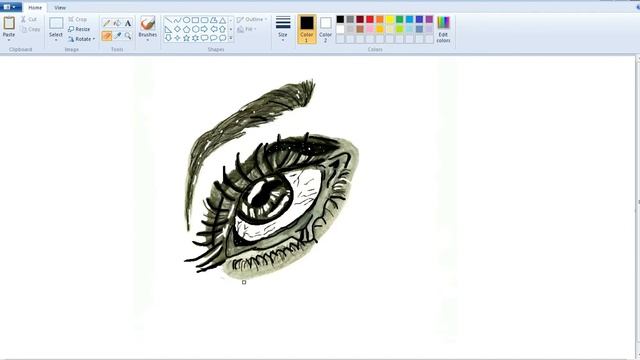Pick the red color swatch
640x360 pixels.
tap(370, 19)
